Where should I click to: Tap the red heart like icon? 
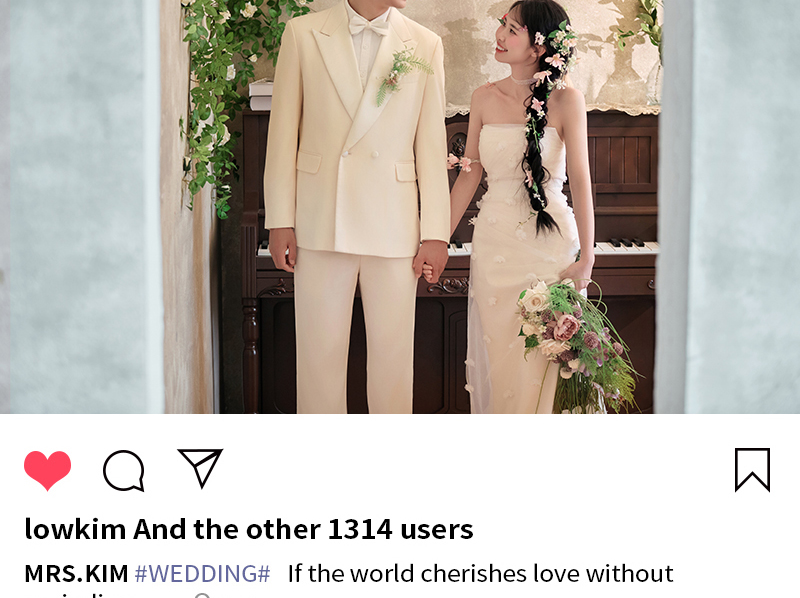[47, 470]
